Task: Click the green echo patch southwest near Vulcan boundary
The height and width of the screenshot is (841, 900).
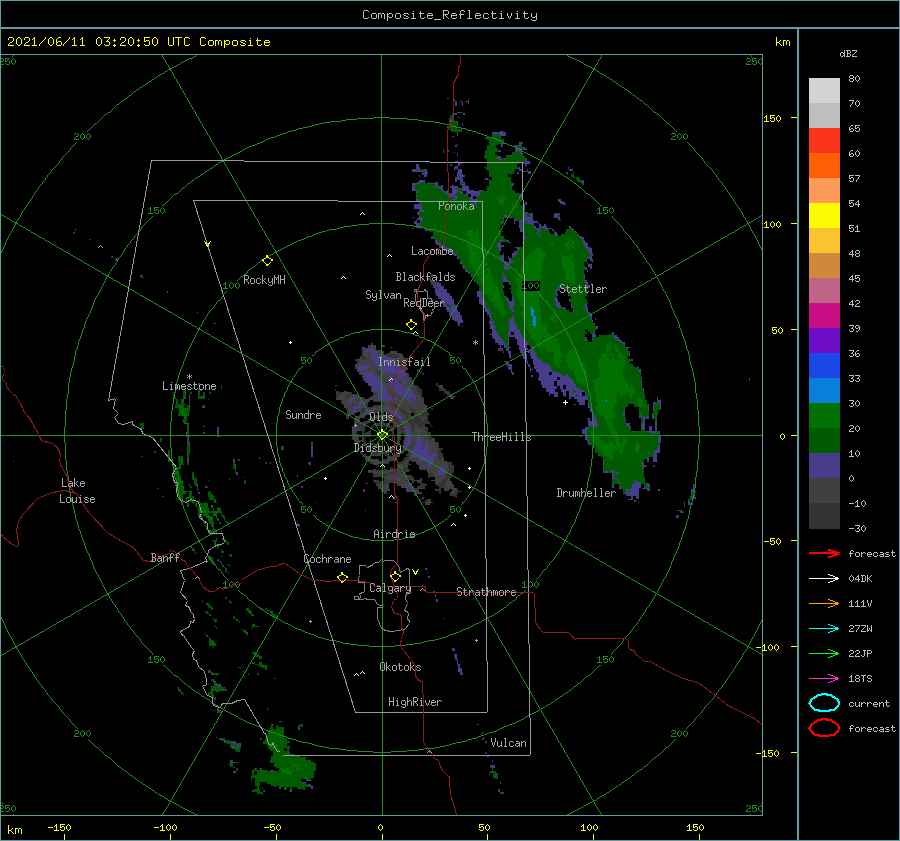Action: [x=285, y=761]
